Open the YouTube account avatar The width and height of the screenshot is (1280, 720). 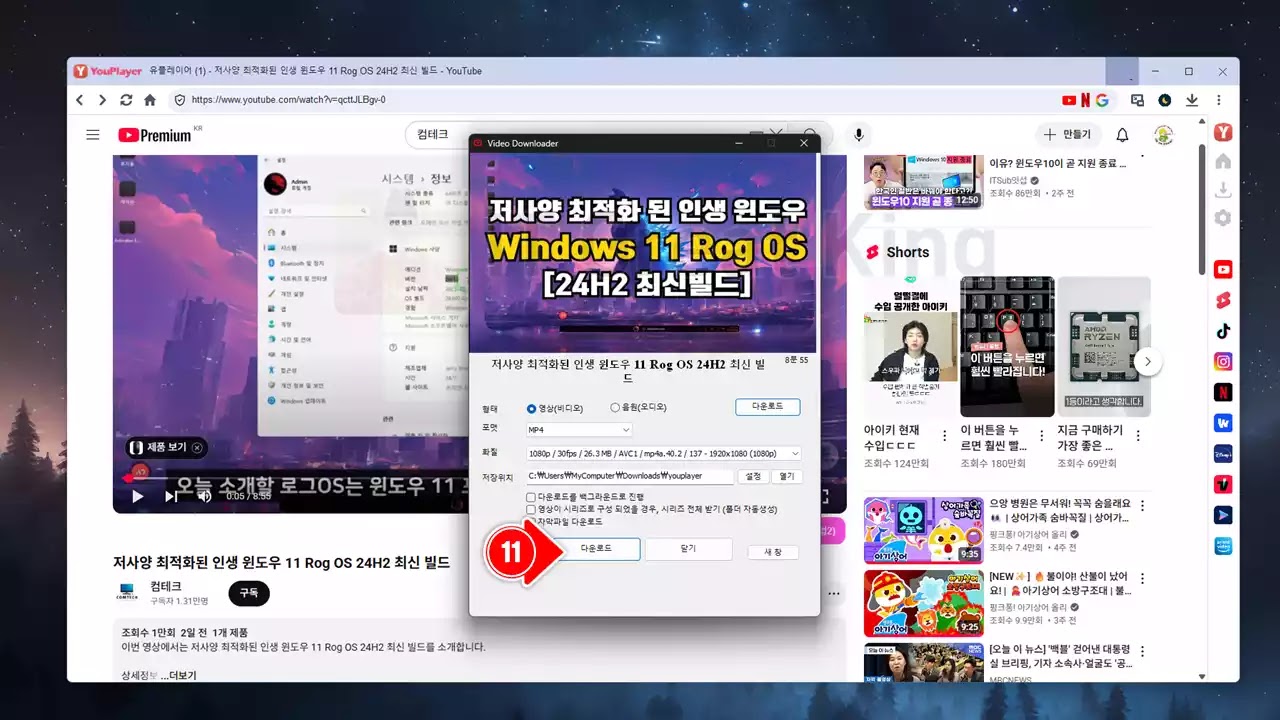(x=1163, y=135)
